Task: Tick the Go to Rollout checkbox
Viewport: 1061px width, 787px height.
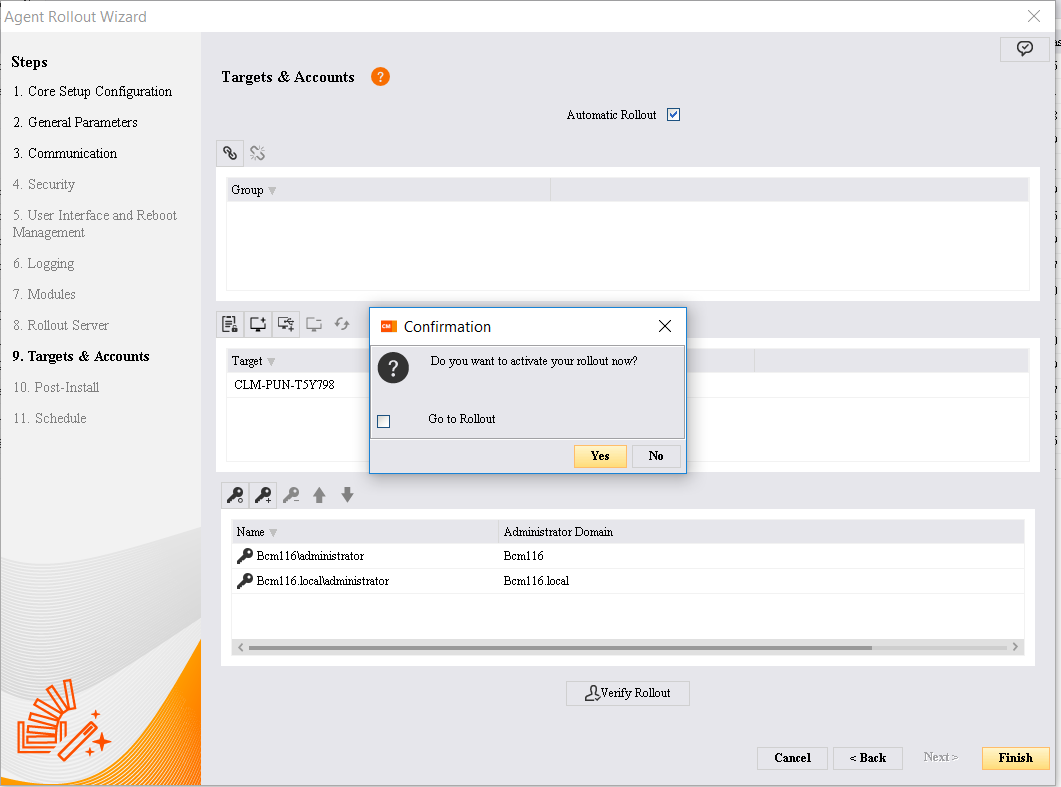Action: click(x=383, y=421)
